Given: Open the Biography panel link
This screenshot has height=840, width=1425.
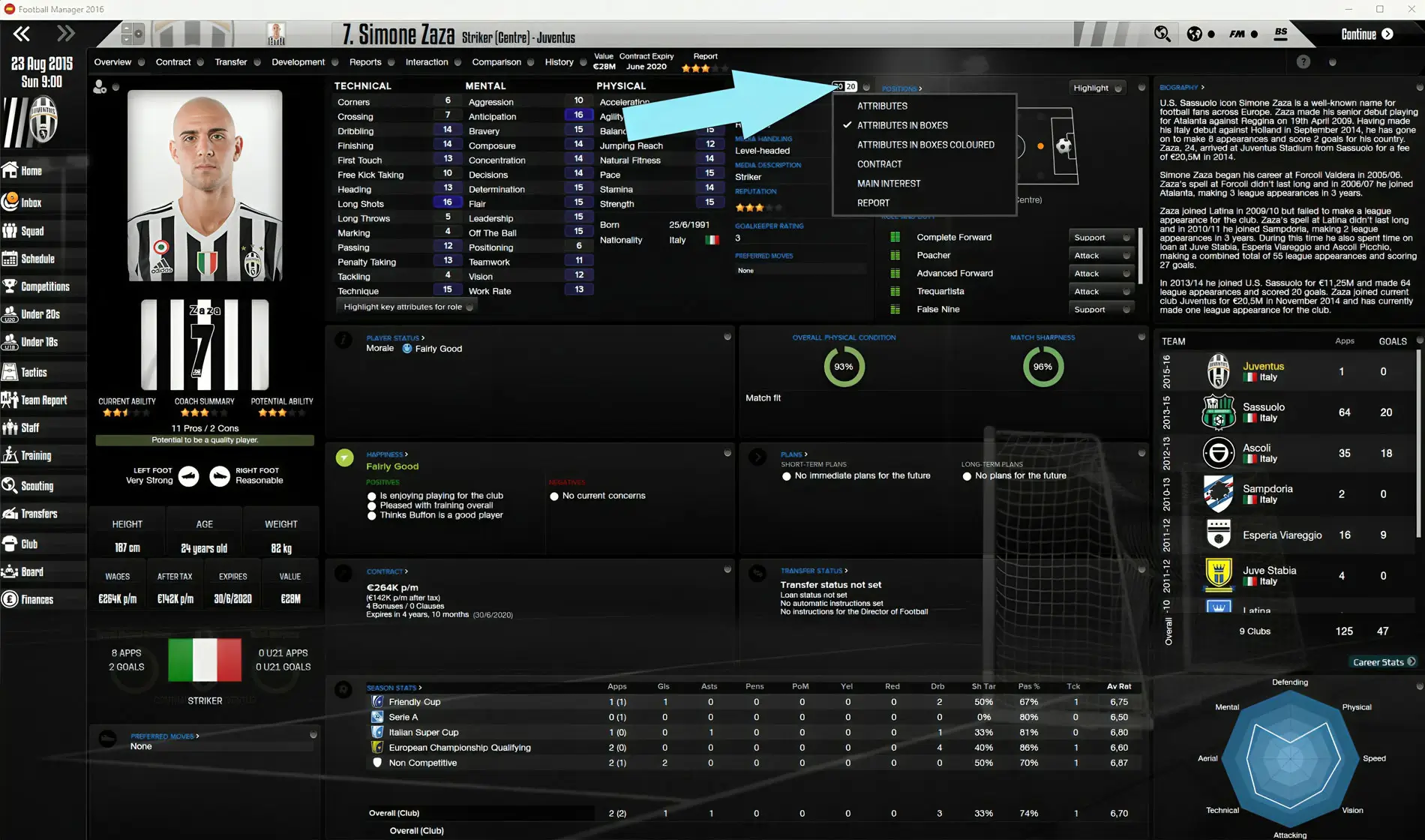Looking at the screenshot, I should pos(1181,88).
